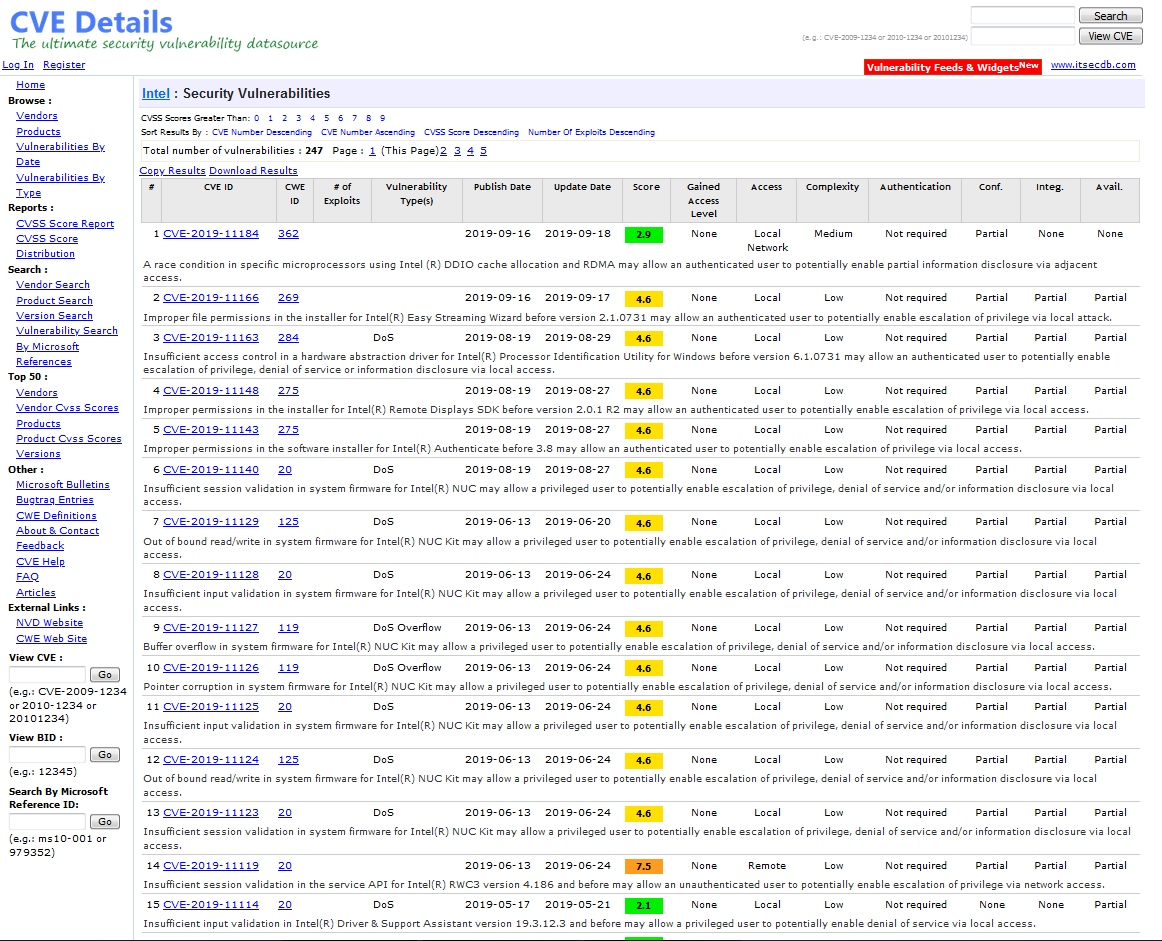The image size is (1162, 941).
Task: Open Vulnerabilities By Type link
Action: 61,184
